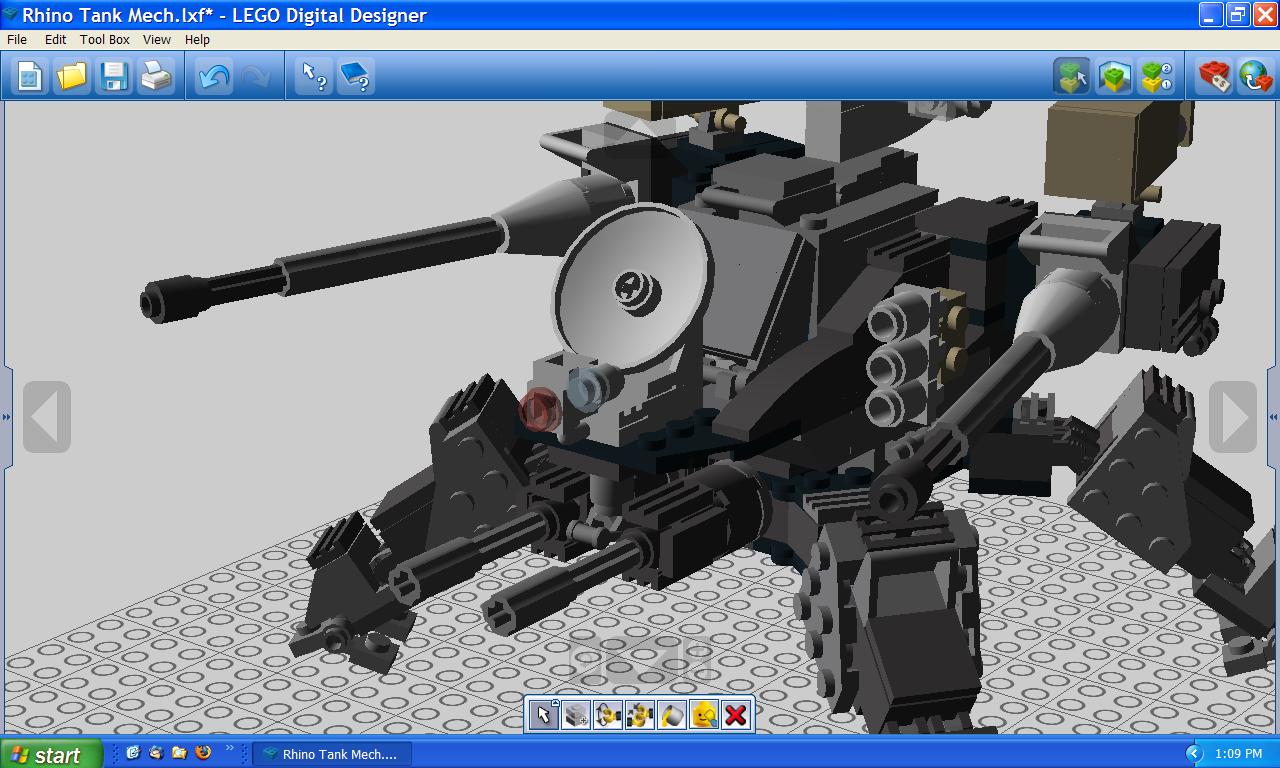1280x768 pixels.
Task: Expand the right side panel handle
Action: tap(1274, 416)
